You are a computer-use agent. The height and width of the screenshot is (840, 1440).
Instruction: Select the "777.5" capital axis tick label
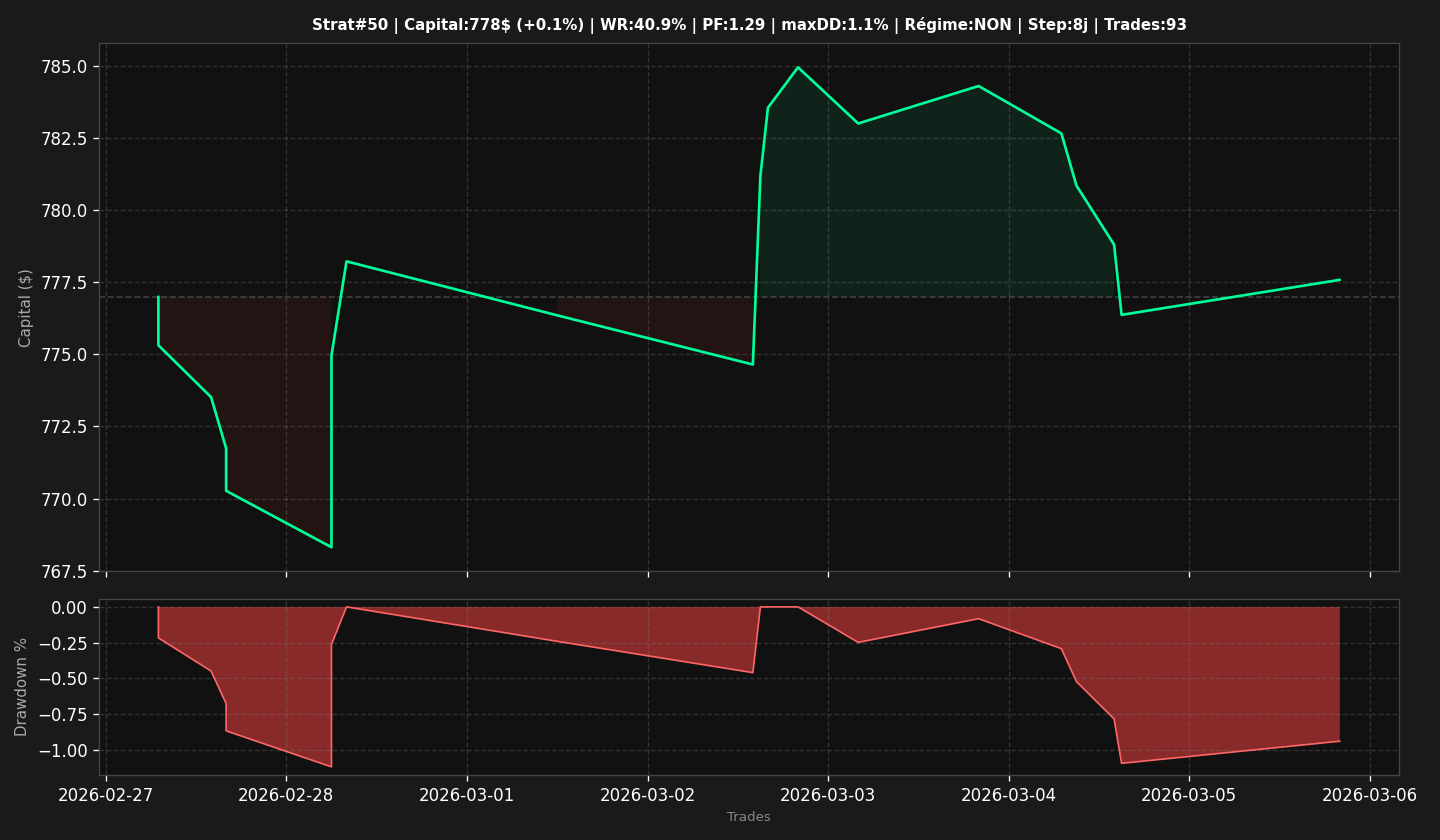click(63, 283)
